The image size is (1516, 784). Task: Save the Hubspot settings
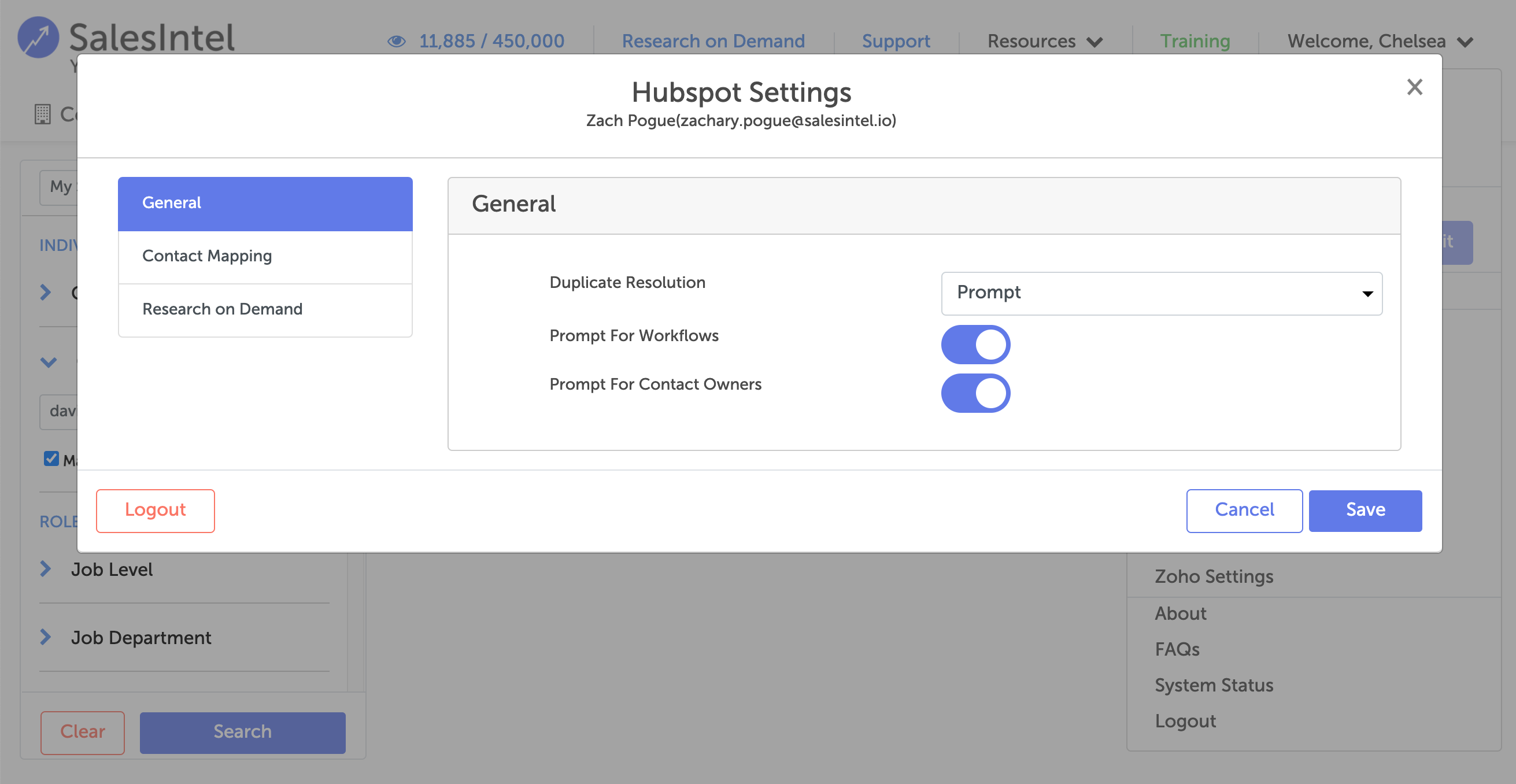[1365, 511]
